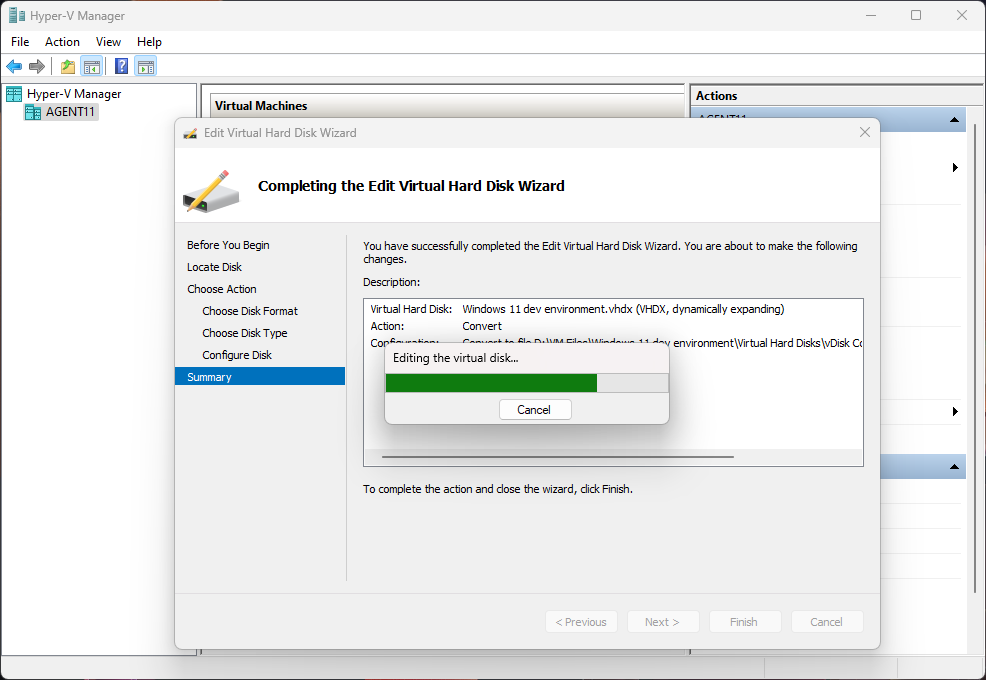
Task: Click the blue Back arrow toolbar icon
Action: coord(14,67)
